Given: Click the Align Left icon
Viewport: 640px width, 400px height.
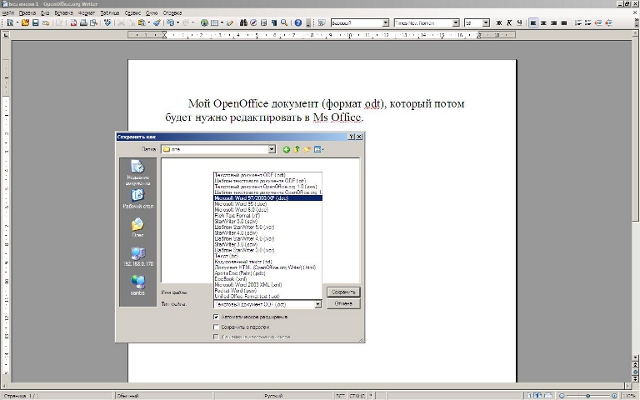Looking at the screenshot, I should (533, 23).
